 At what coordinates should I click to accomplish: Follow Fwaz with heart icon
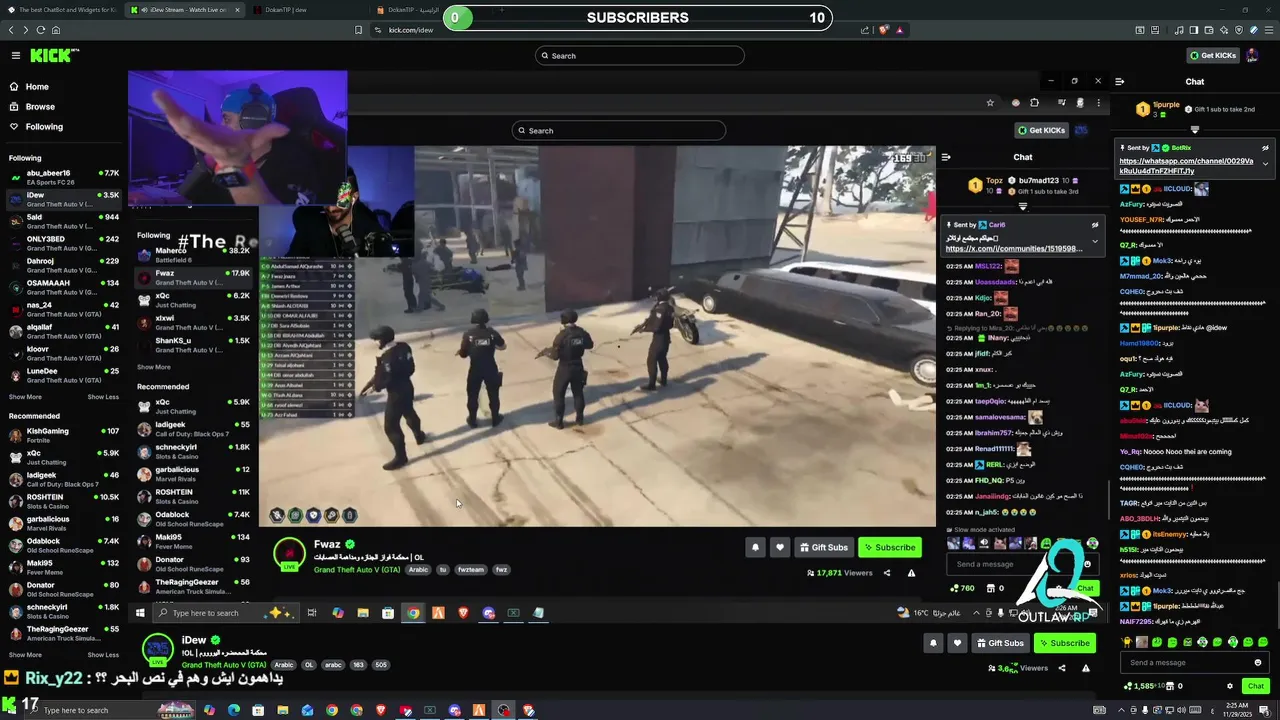click(x=780, y=547)
